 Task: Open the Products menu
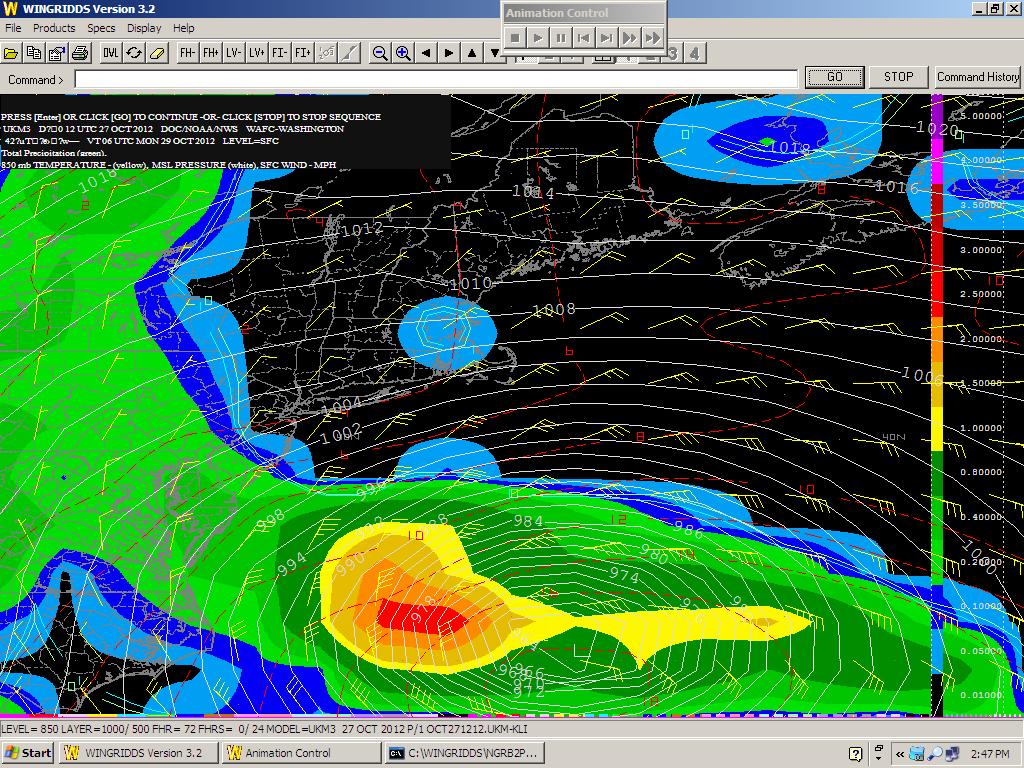click(54, 28)
